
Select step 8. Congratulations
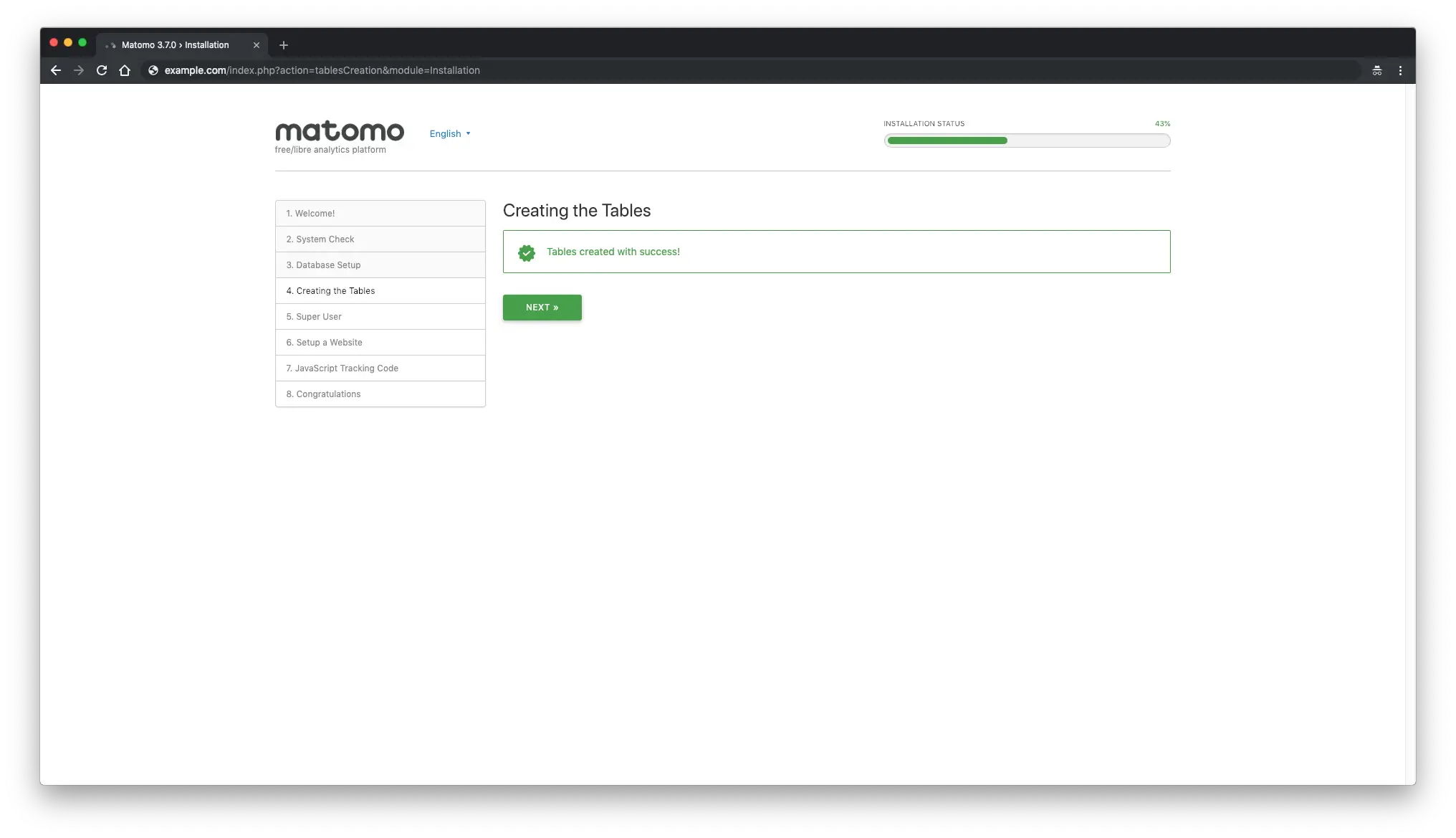[x=380, y=394]
